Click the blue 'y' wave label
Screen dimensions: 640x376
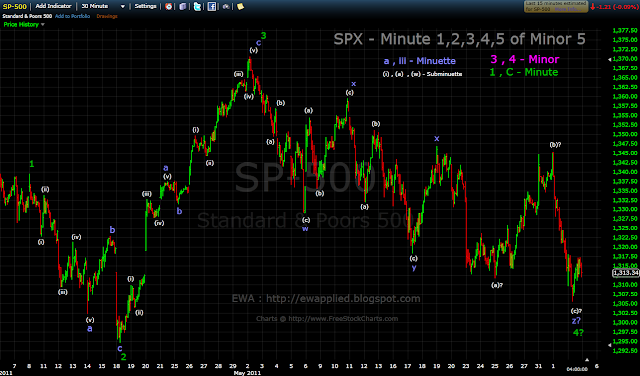click(x=414, y=268)
